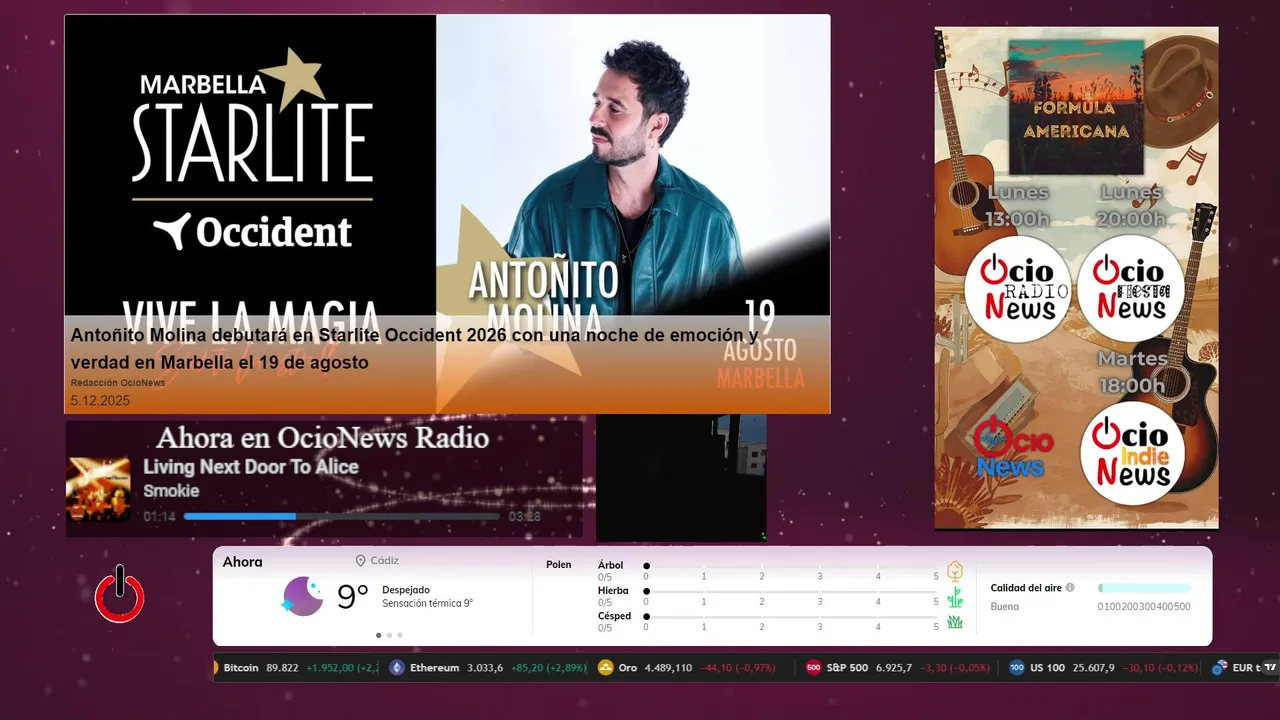Open the Ocio Radio News logo

pos(1017,289)
